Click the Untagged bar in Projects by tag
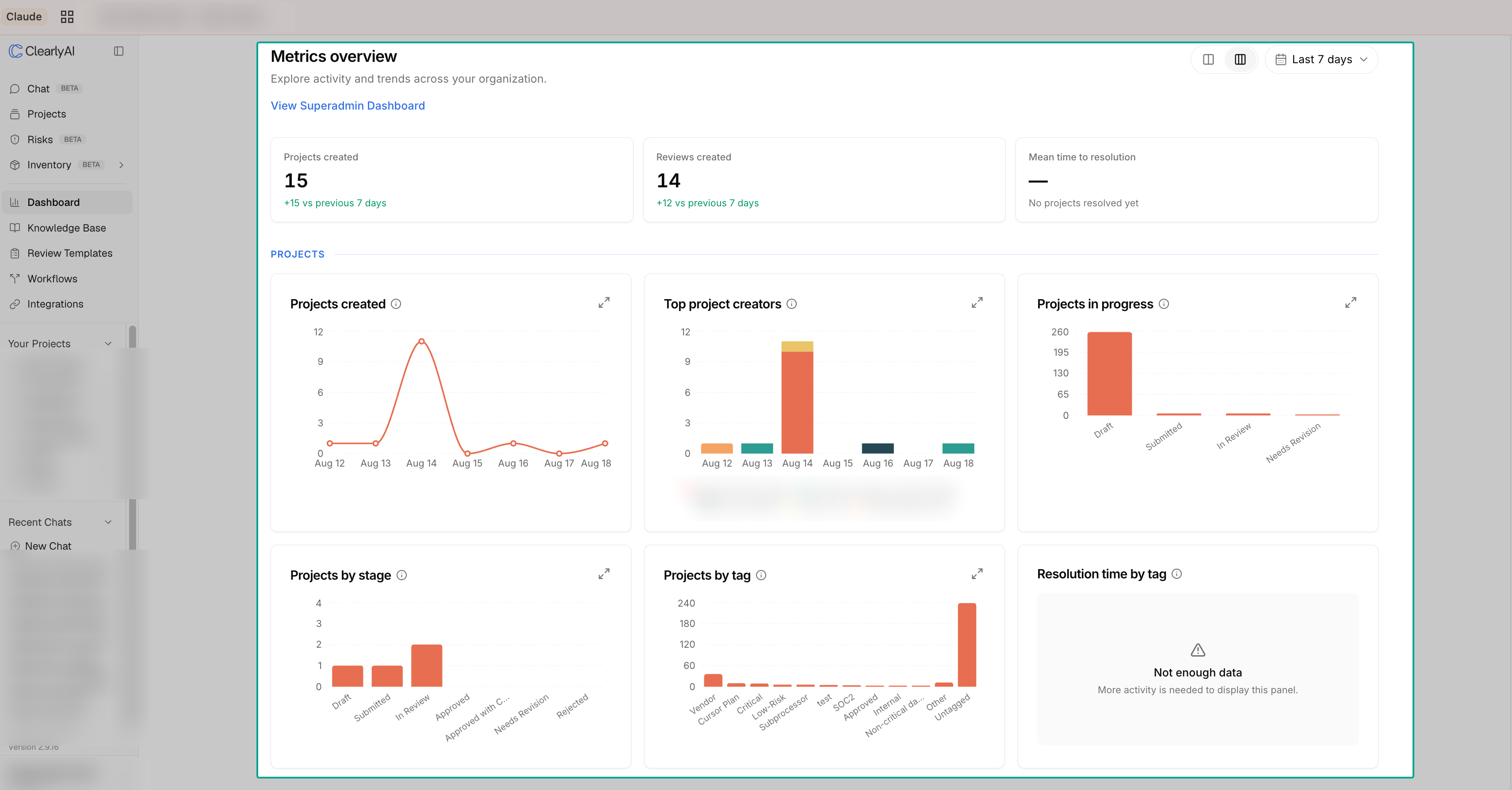The height and width of the screenshot is (790, 1512). coord(967,645)
